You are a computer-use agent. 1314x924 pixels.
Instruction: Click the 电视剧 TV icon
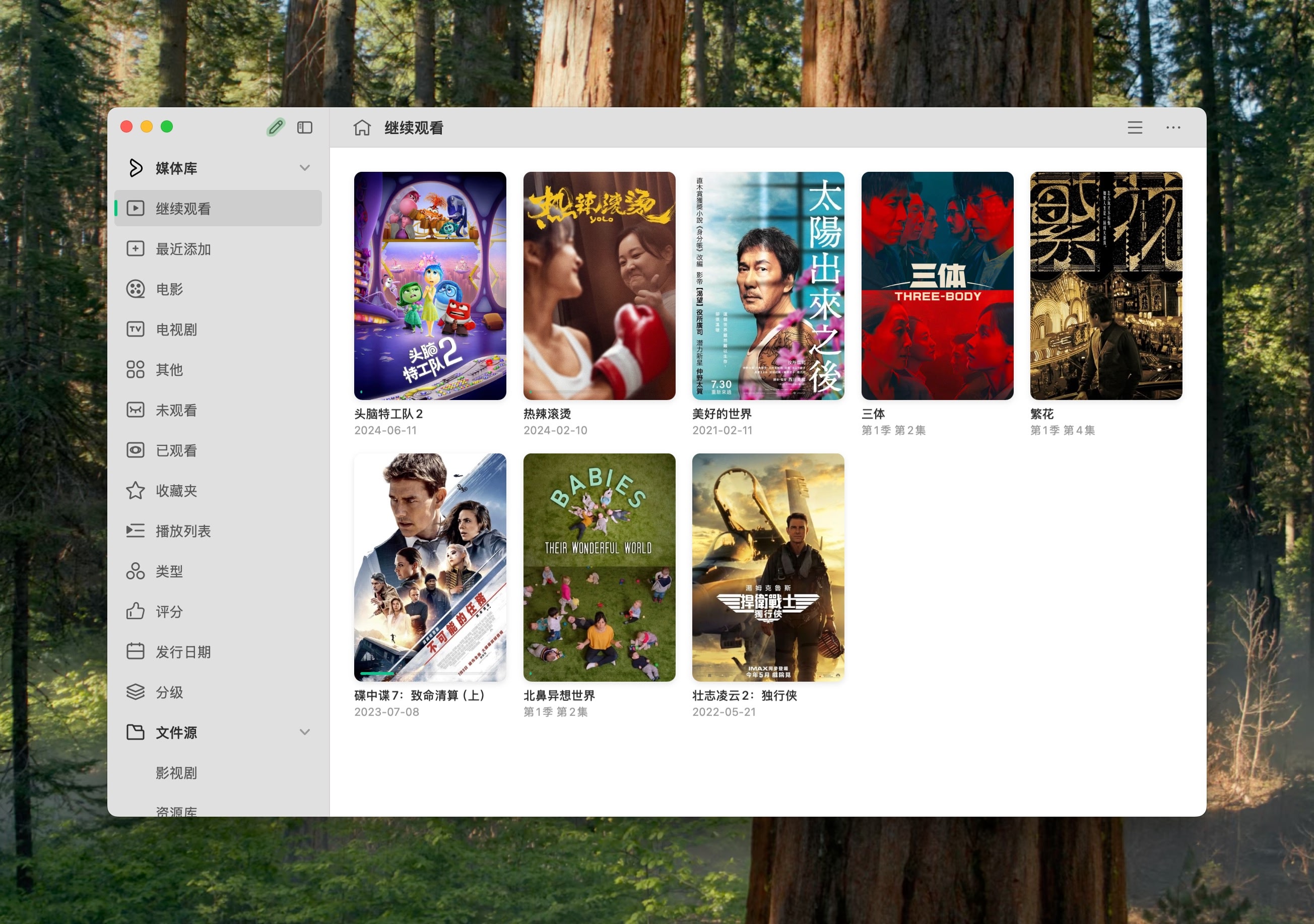pos(136,329)
